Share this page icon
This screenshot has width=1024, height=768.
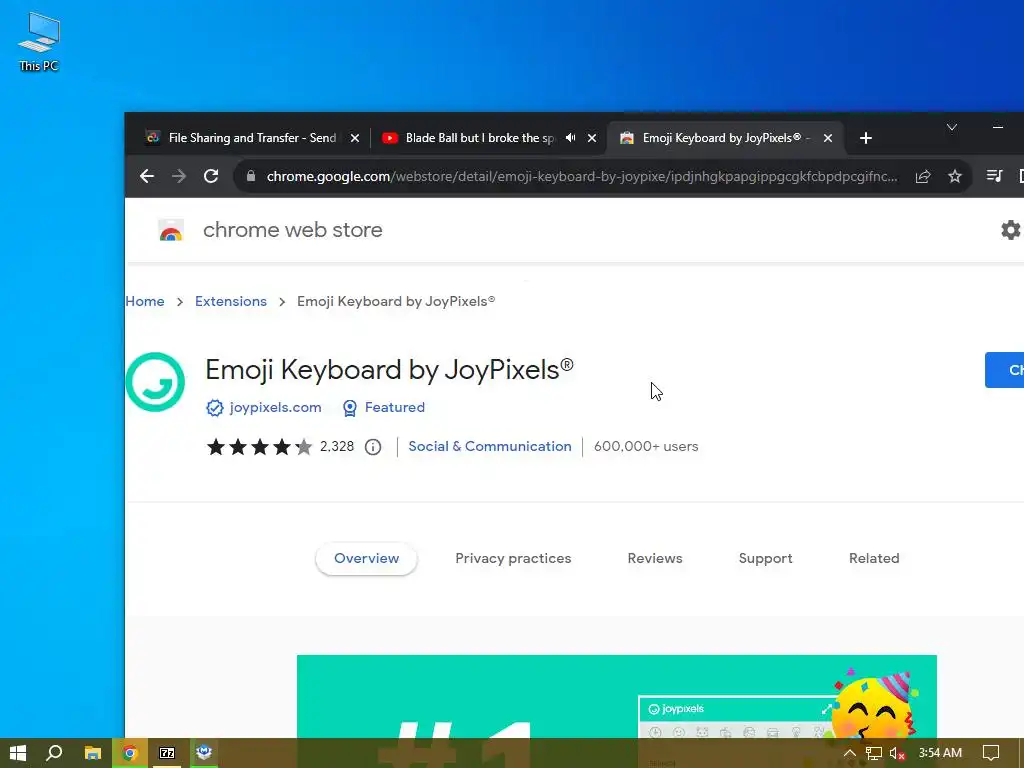tap(923, 176)
